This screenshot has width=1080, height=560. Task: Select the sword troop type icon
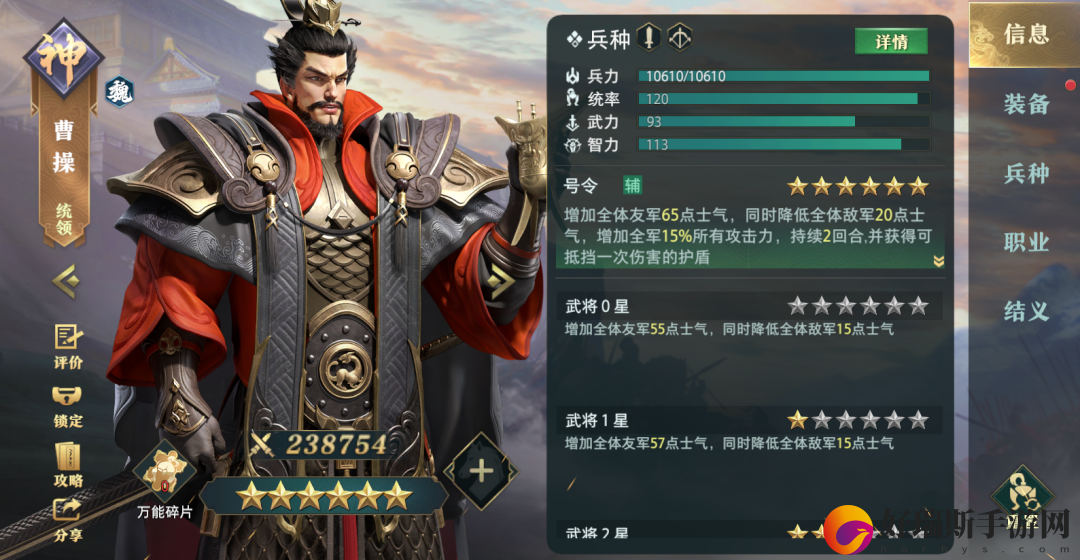click(649, 37)
